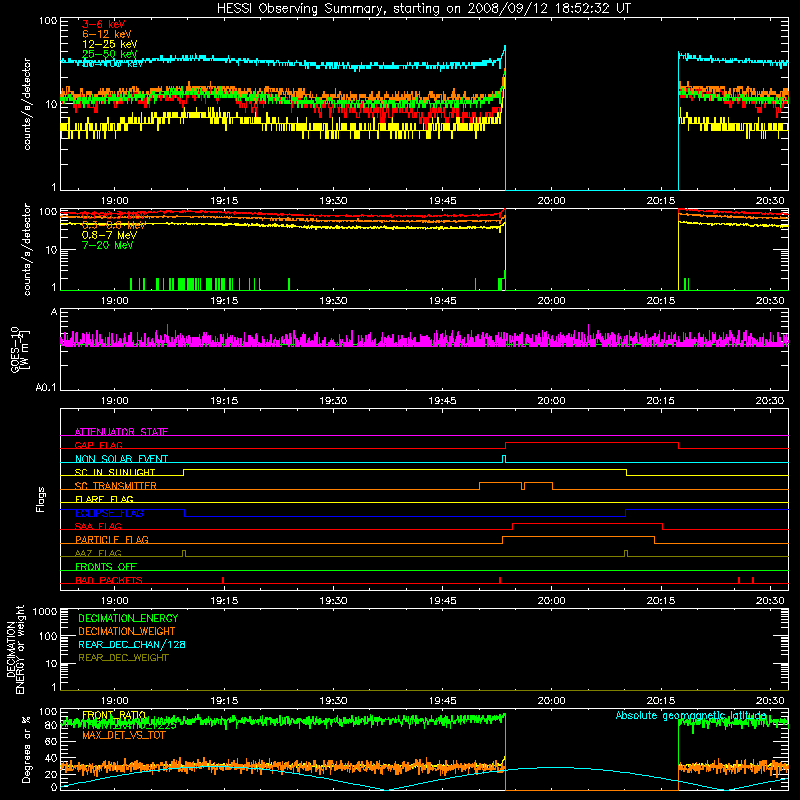The image size is (800, 800).
Task: Select the 12-25 keV legend label
Action: (110, 44)
